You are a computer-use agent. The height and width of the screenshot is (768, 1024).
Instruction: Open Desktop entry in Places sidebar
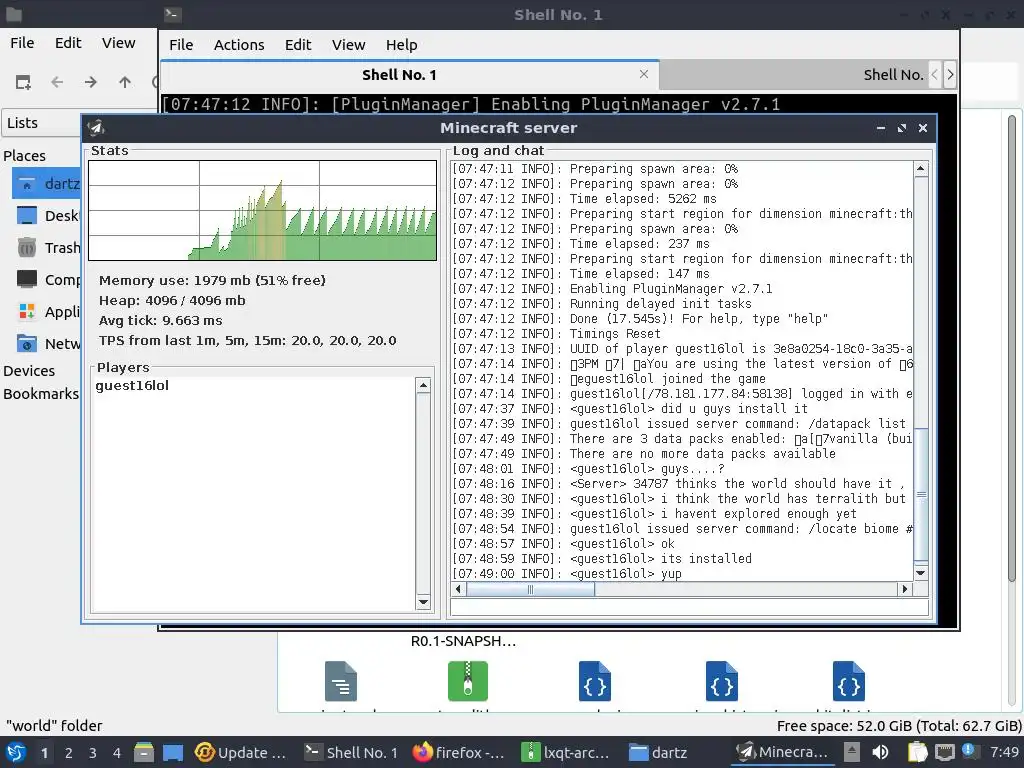(x=47, y=216)
